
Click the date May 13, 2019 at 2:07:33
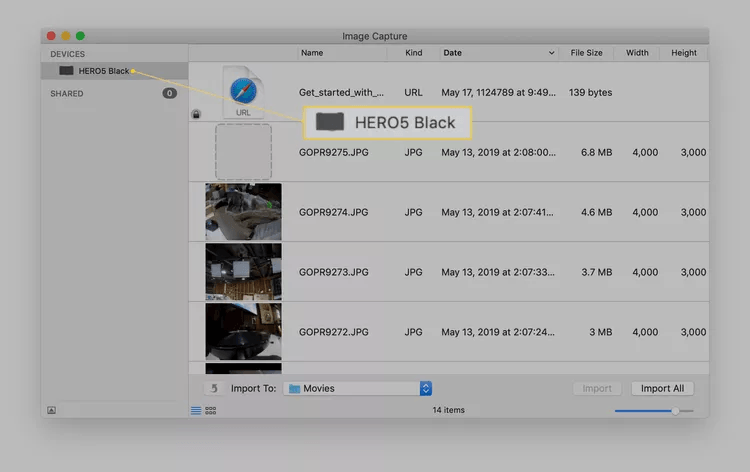pyautogui.click(x=498, y=272)
